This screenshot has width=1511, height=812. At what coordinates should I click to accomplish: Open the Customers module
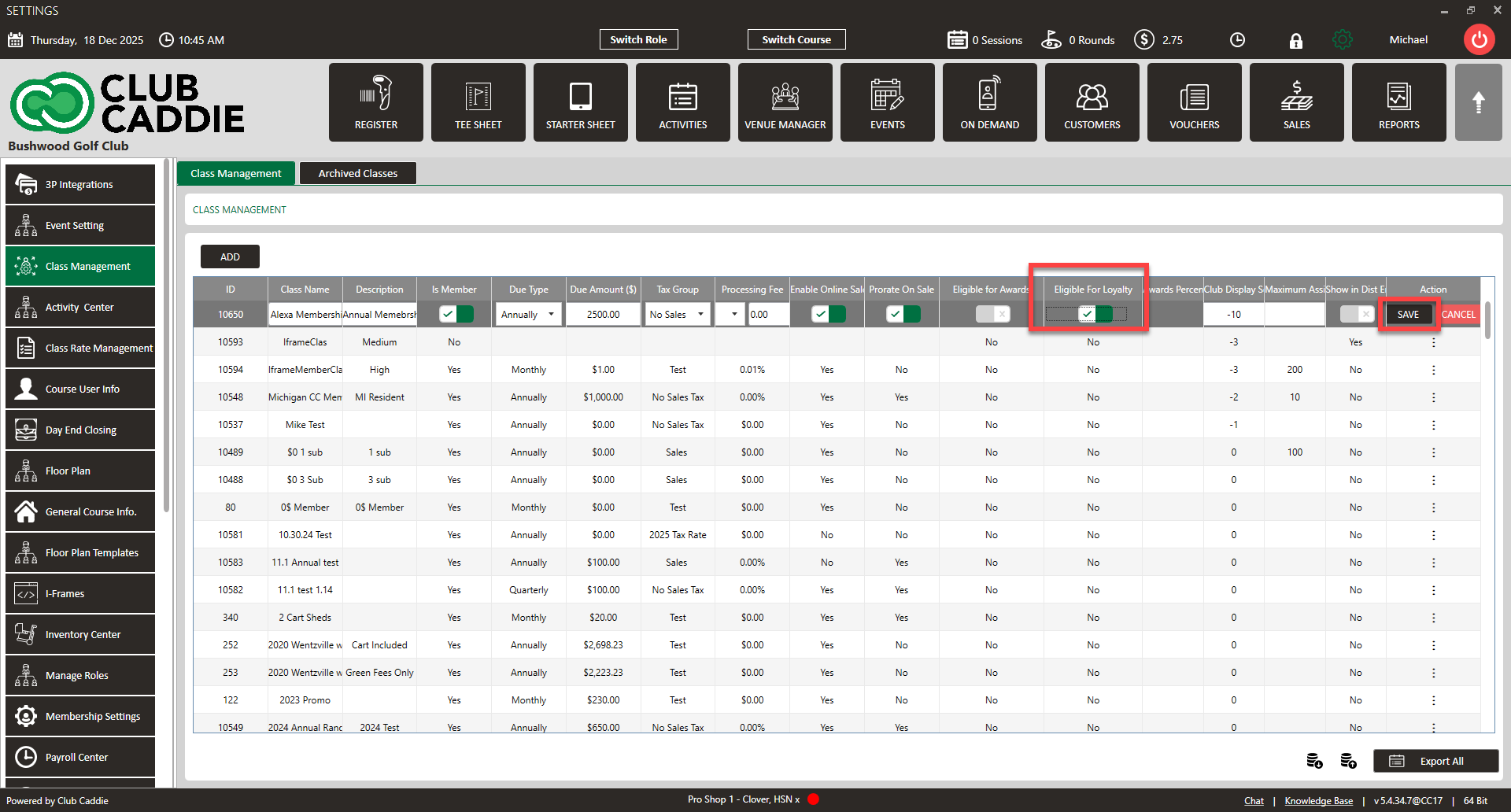pos(1092,102)
